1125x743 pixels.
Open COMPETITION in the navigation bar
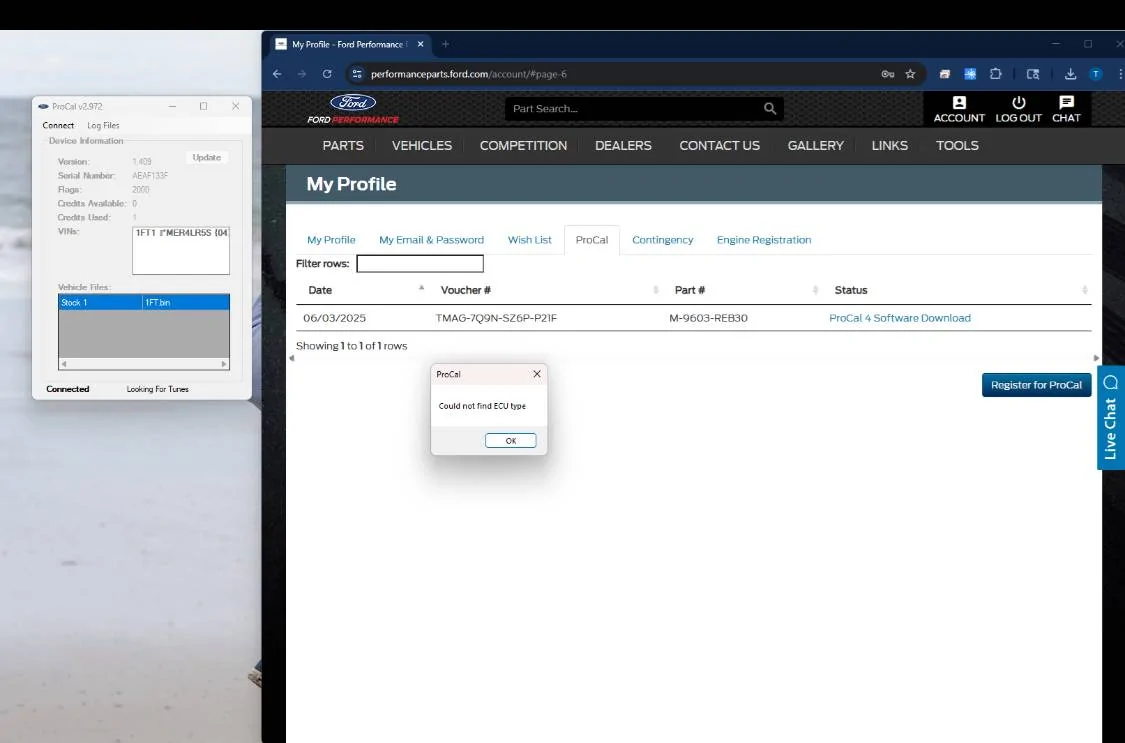click(x=523, y=146)
